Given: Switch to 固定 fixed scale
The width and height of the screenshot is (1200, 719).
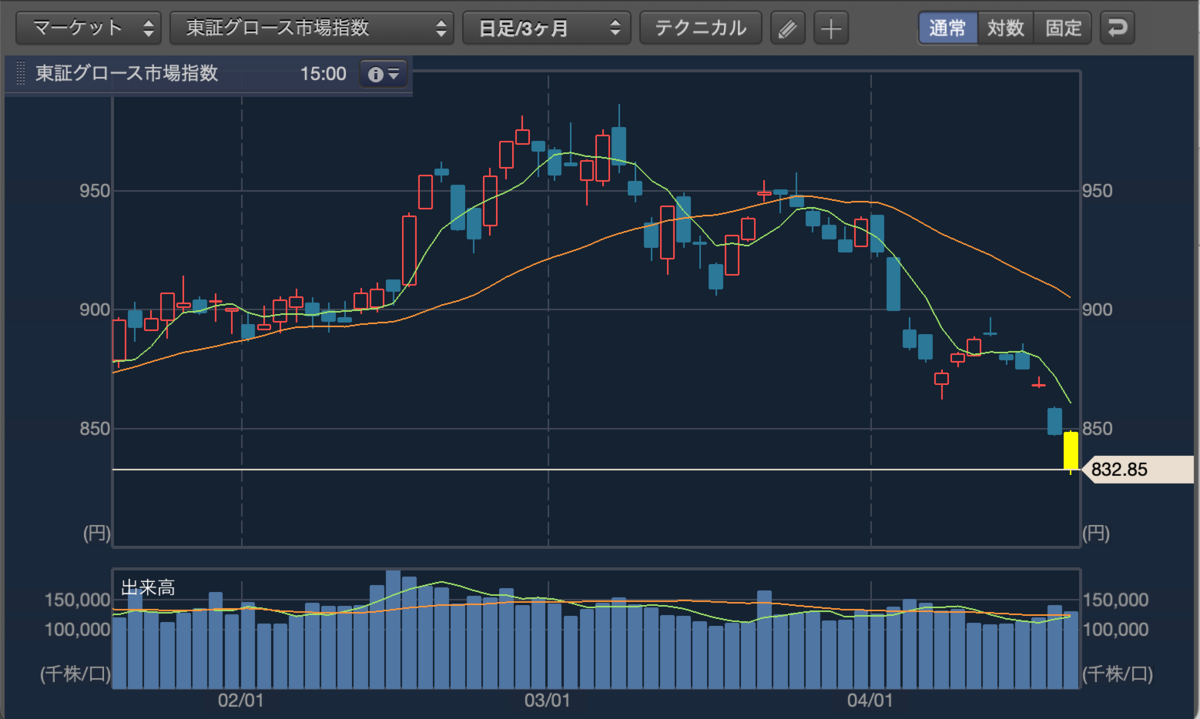Looking at the screenshot, I should pyautogui.click(x=1063, y=28).
